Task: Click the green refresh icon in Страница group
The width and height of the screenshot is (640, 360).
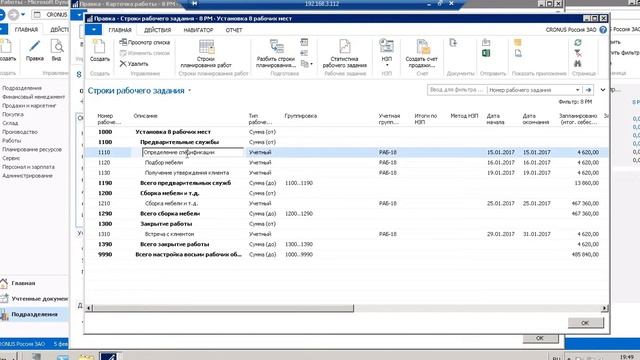Action: click(578, 42)
